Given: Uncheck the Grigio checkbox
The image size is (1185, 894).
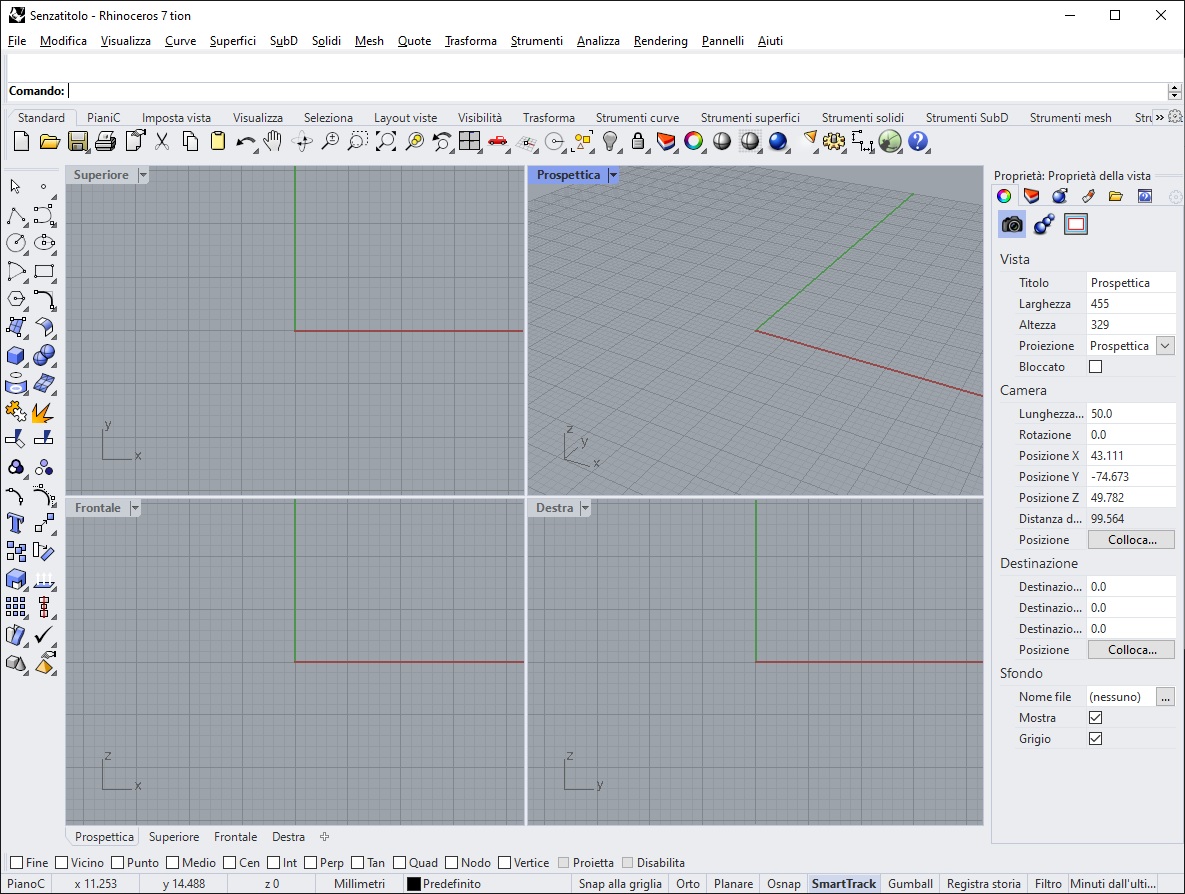Looking at the screenshot, I should point(1095,738).
